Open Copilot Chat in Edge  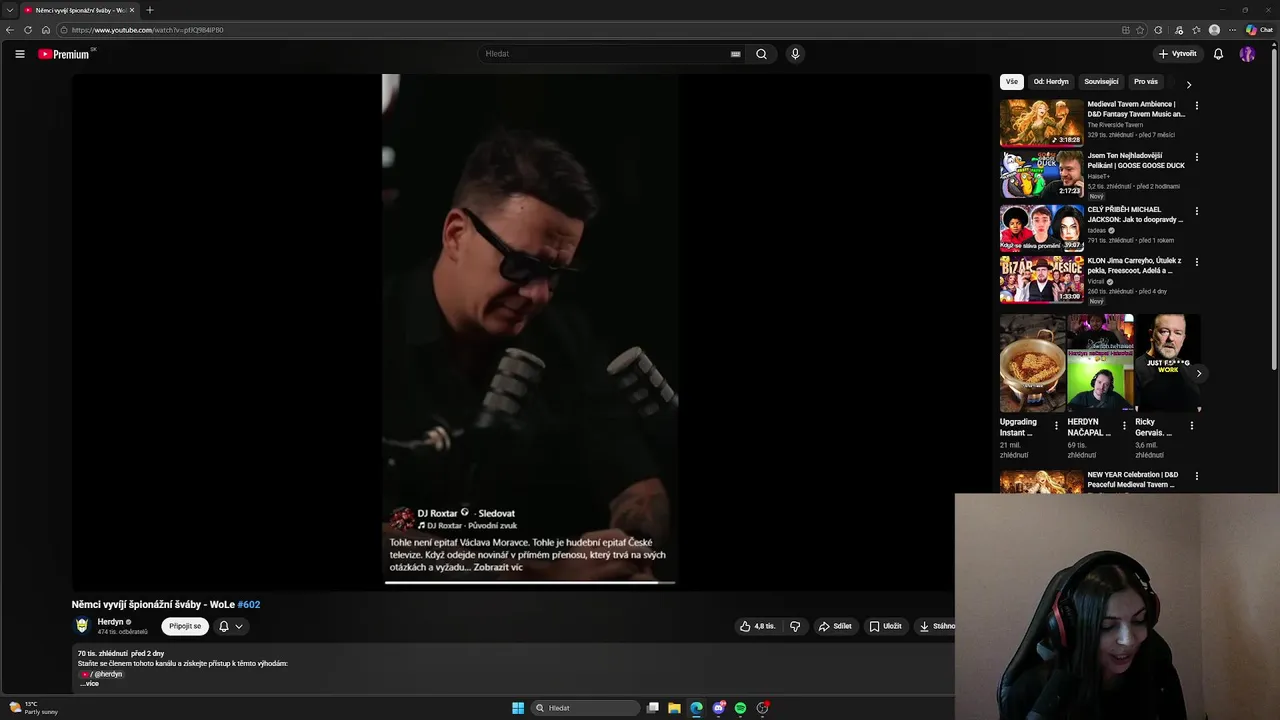point(1259,30)
